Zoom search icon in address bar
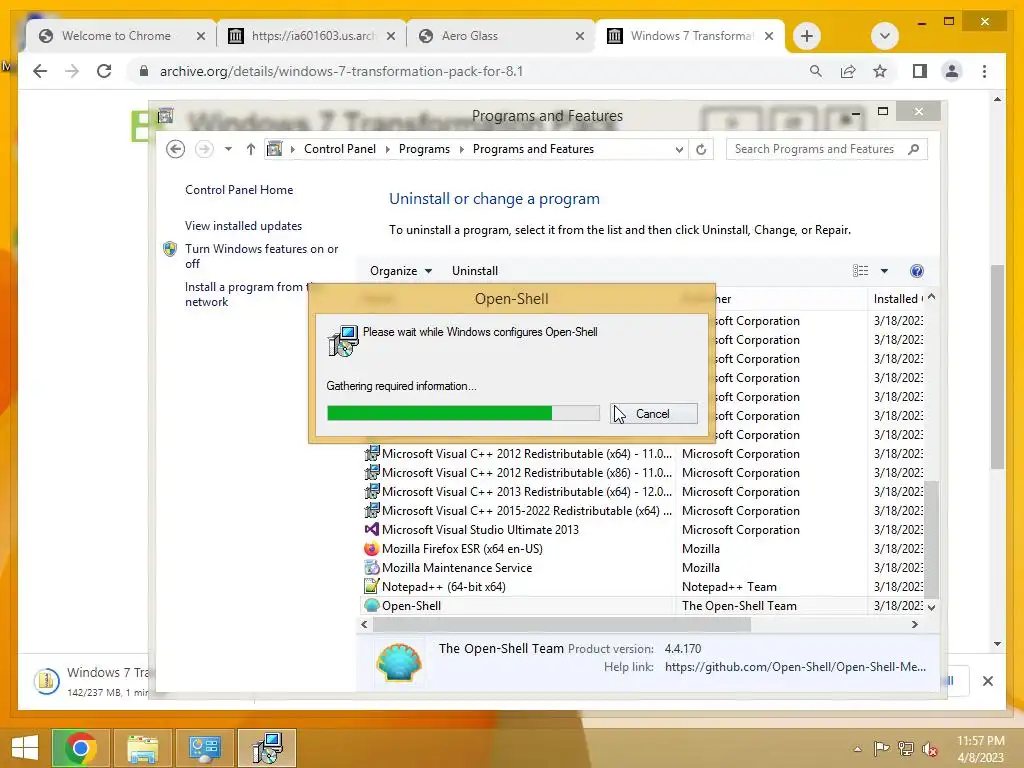The image size is (1024, 768). coord(816,71)
